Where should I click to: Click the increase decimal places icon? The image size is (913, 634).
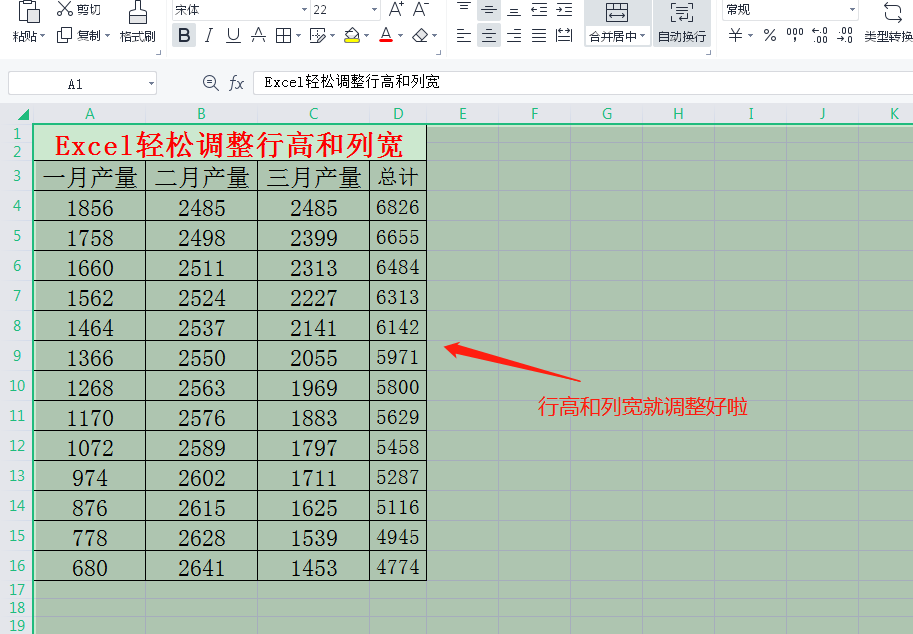point(820,36)
